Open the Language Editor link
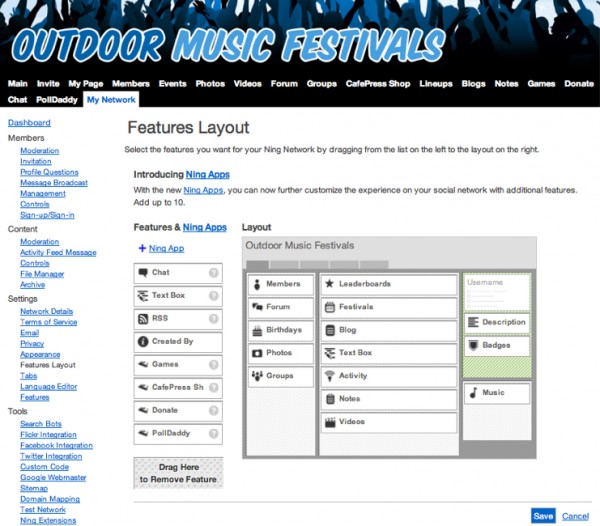Viewport: 600px width, 526px height. 49,386
